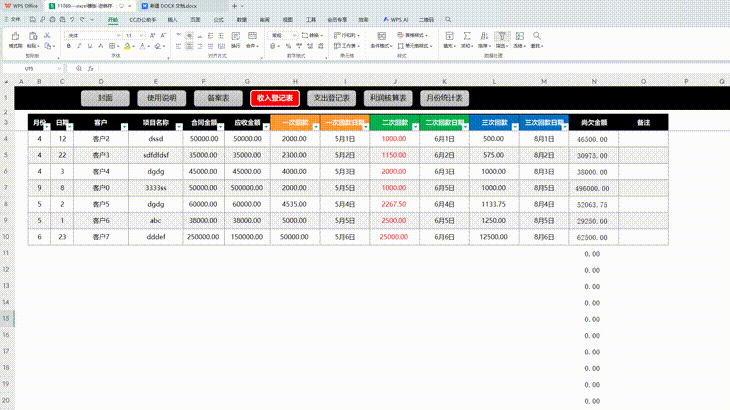Viewport: 730px width, 410px height.
Task: Click the clear formatting eraser icon
Action: pyautogui.click(x=158, y=46)
